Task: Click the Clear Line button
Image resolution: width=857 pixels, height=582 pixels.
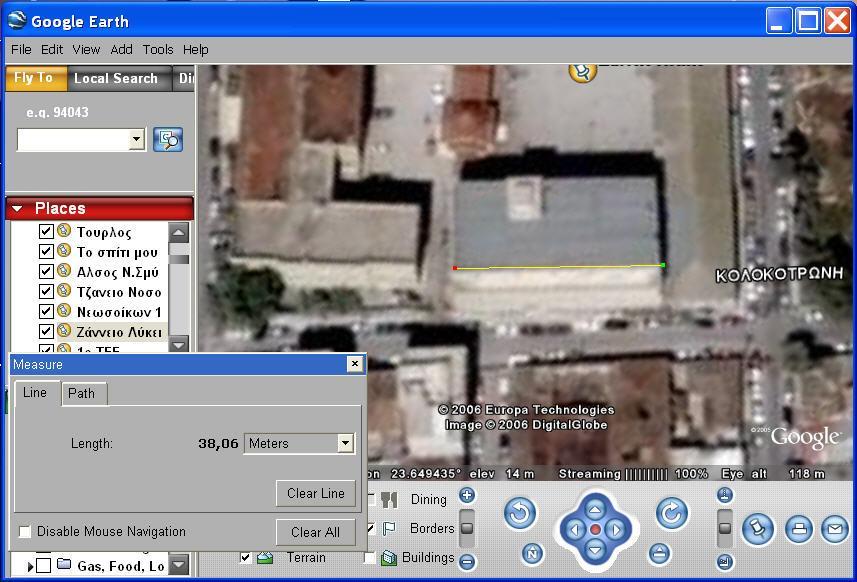Action: pyautogui.click(x=316, y=493)
